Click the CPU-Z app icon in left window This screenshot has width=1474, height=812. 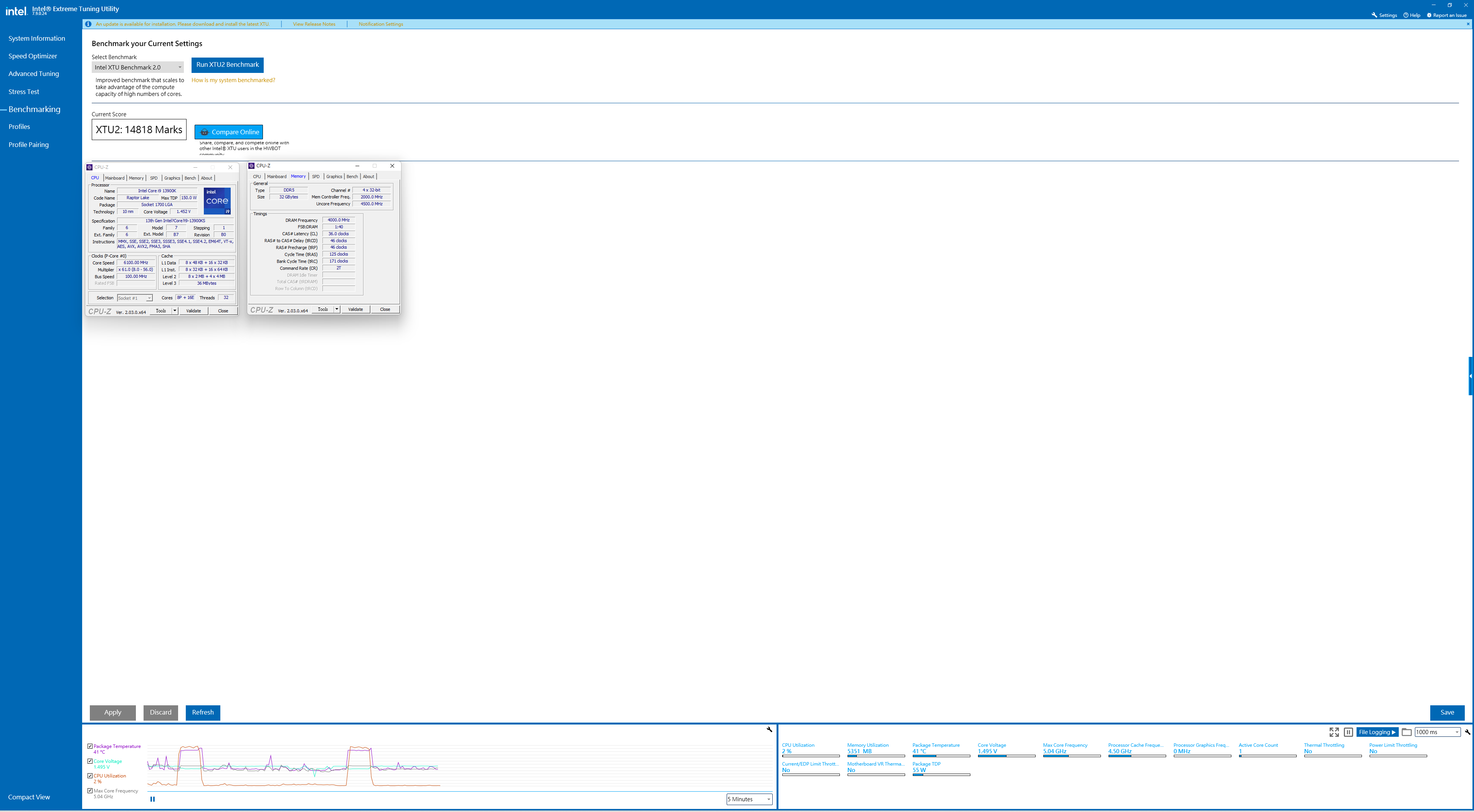click(x=89, y=167)
